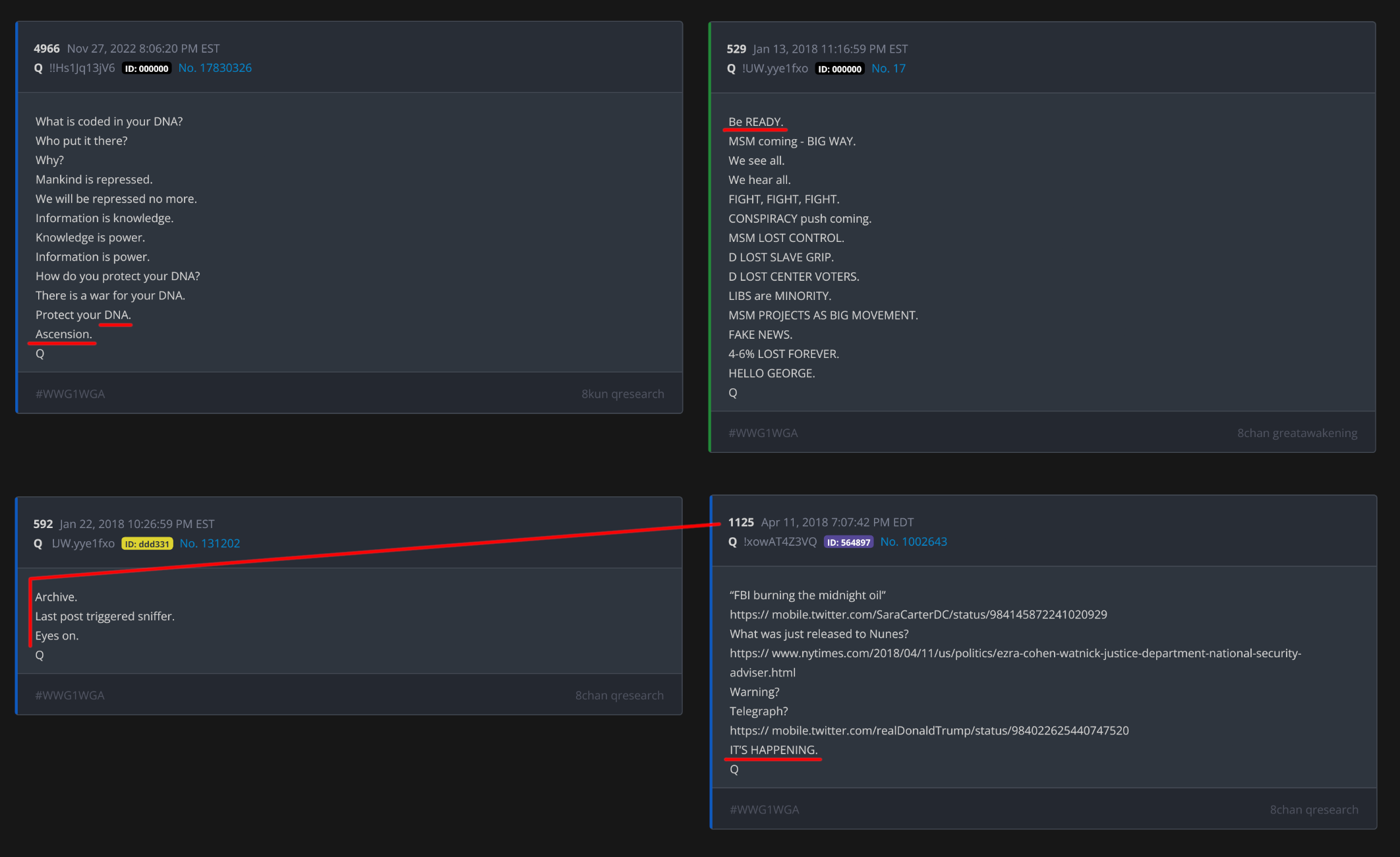Click the line "Who put it there?"
Image resolution: width=1400 pixels, height=857 pixels.
82,140
